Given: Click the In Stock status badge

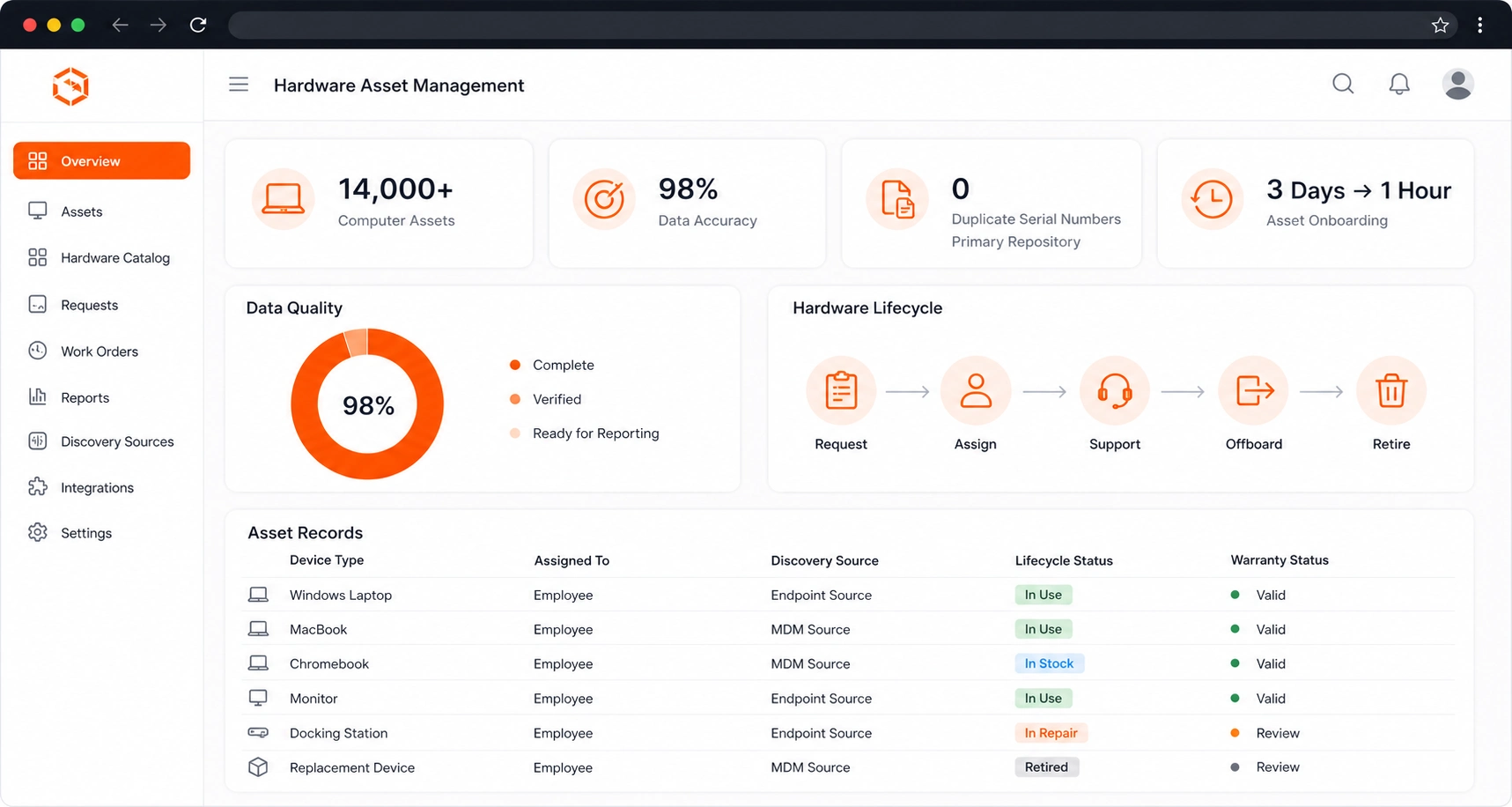Looking at the screenshot, I should tap(1049, 663).
